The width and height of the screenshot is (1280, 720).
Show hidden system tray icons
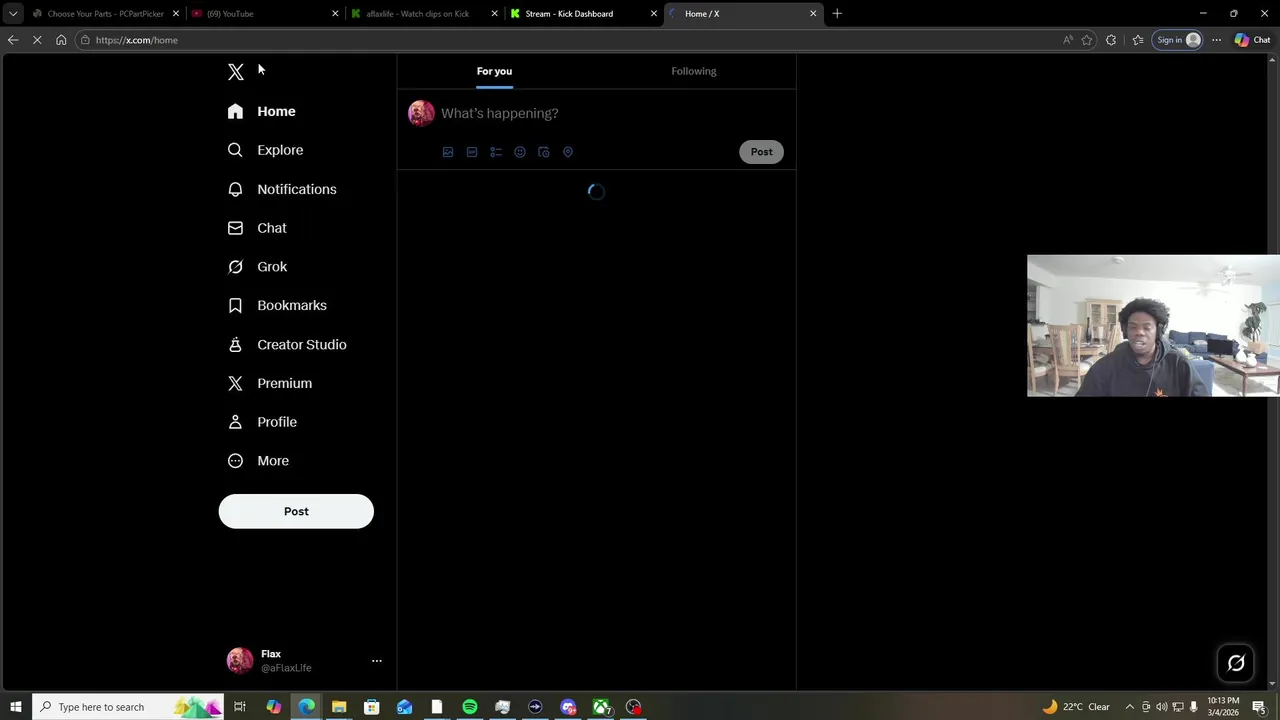click(x=1130, y=707)
